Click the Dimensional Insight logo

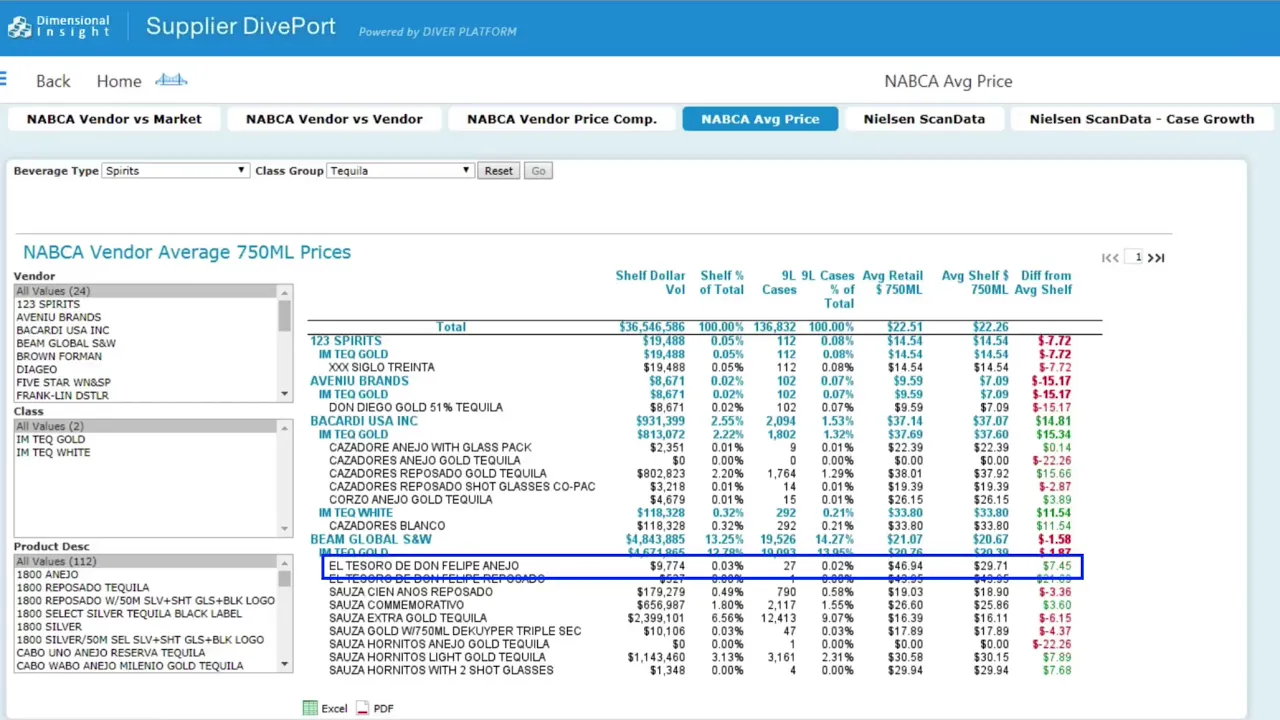click(x=59, y=27)
